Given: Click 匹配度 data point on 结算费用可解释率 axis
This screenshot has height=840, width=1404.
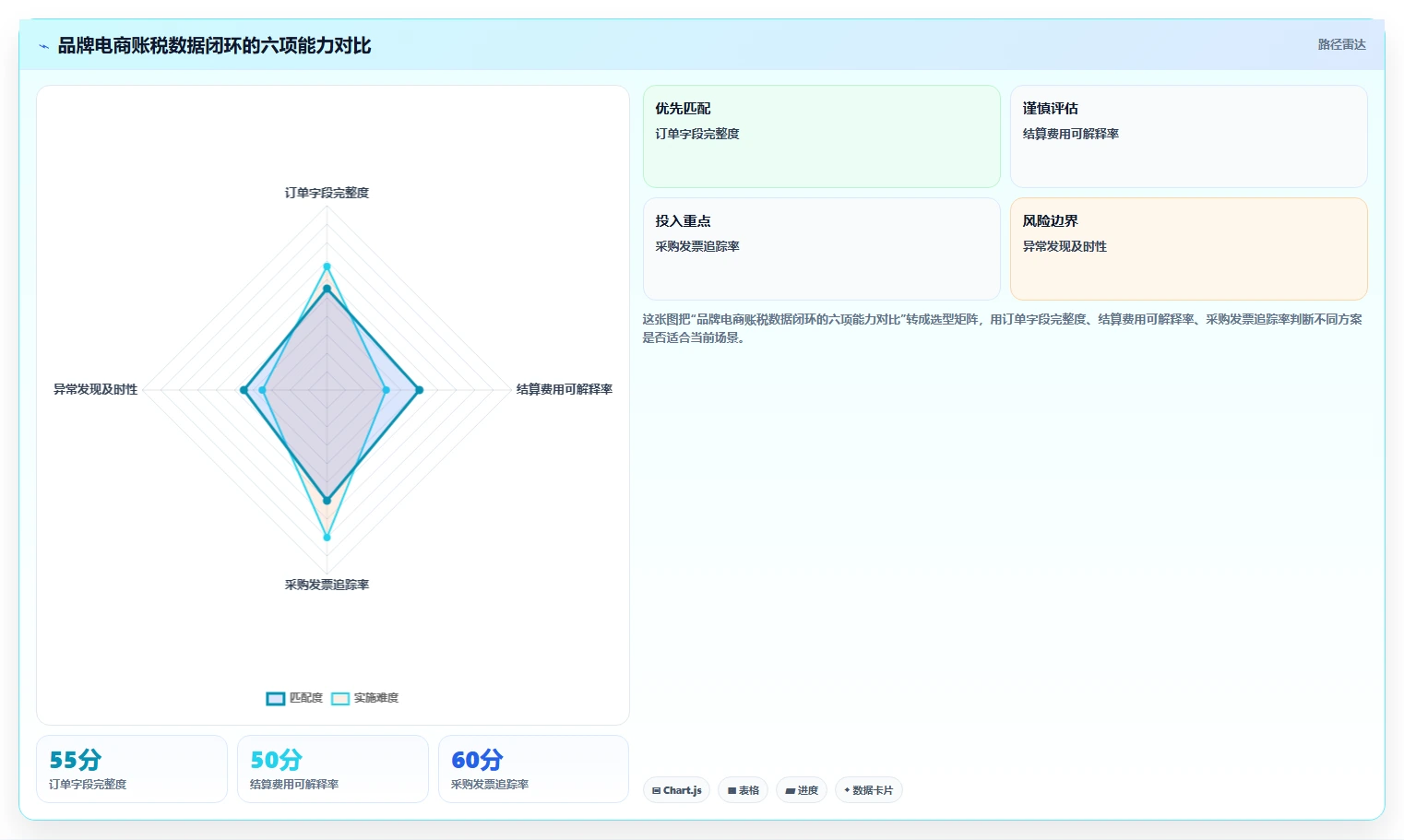Looking at the screenshot, I should [419, 390].
